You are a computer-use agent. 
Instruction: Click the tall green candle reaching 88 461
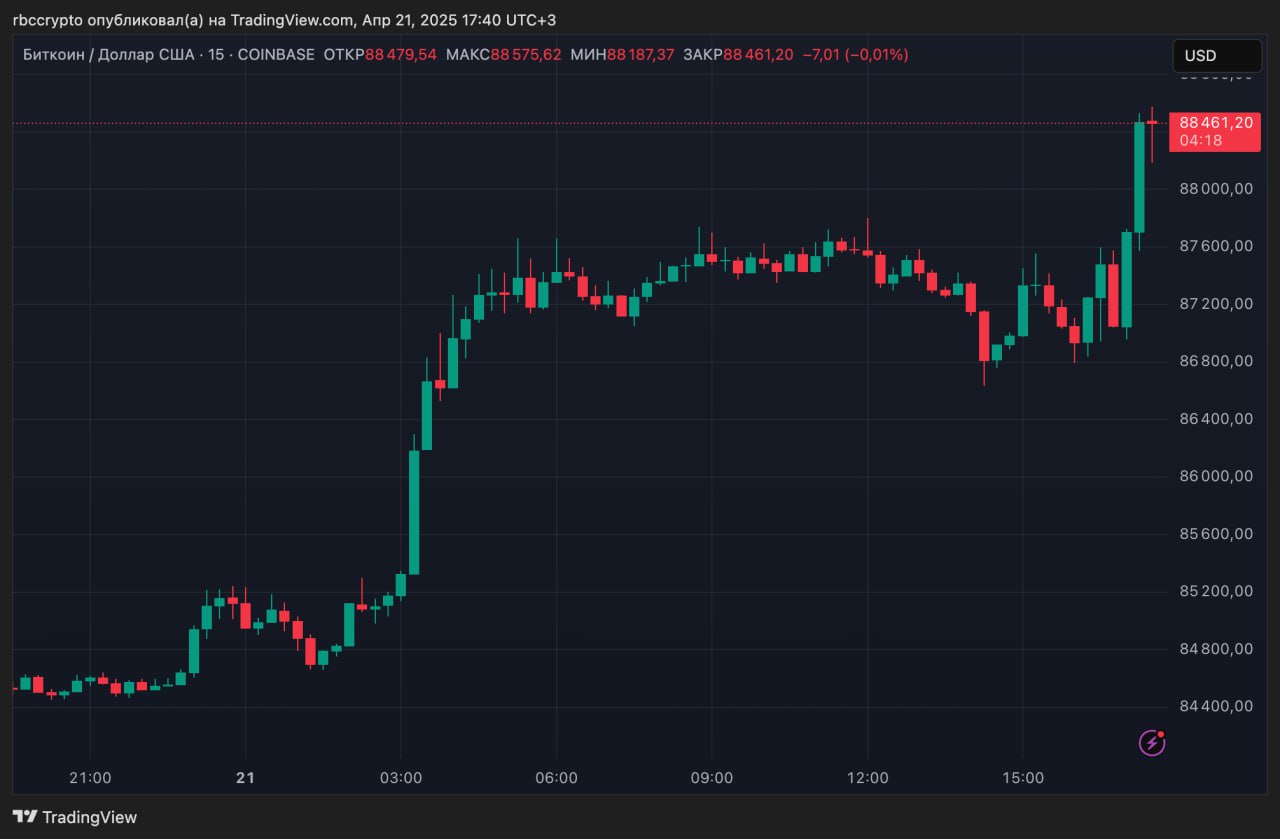[1139, 177]
